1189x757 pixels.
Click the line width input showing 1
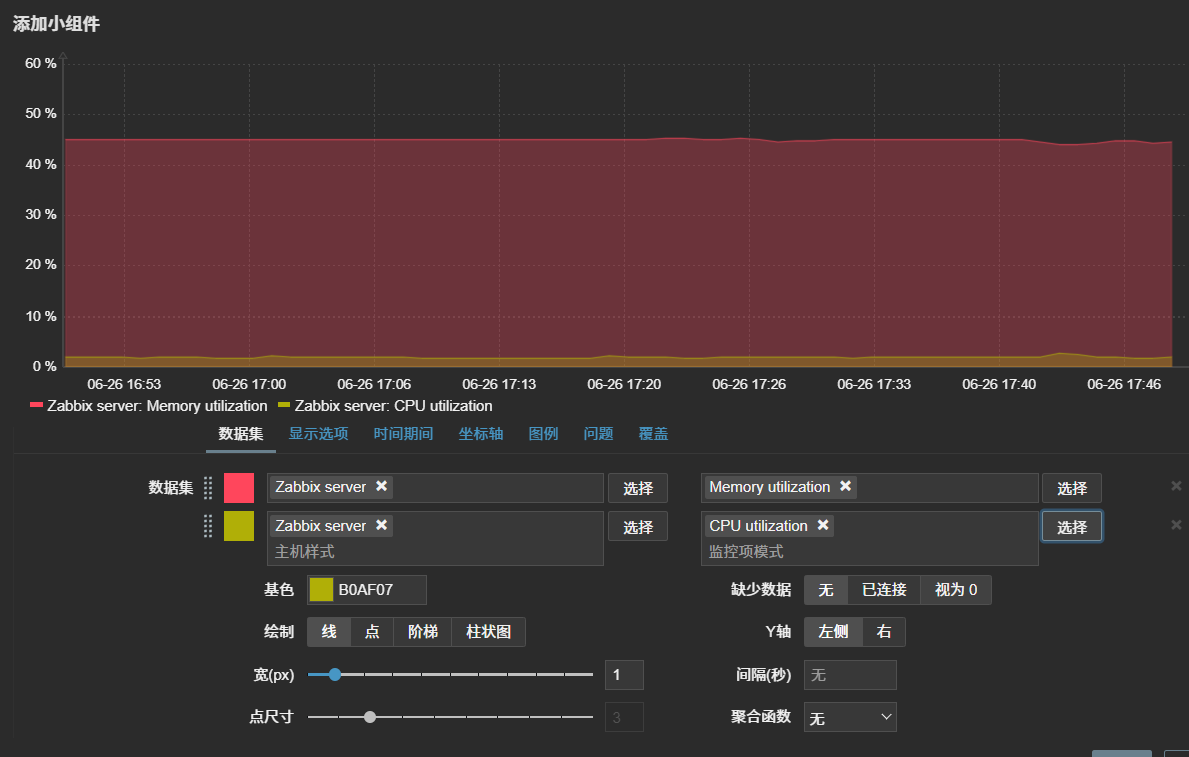[x=623, y=674]
